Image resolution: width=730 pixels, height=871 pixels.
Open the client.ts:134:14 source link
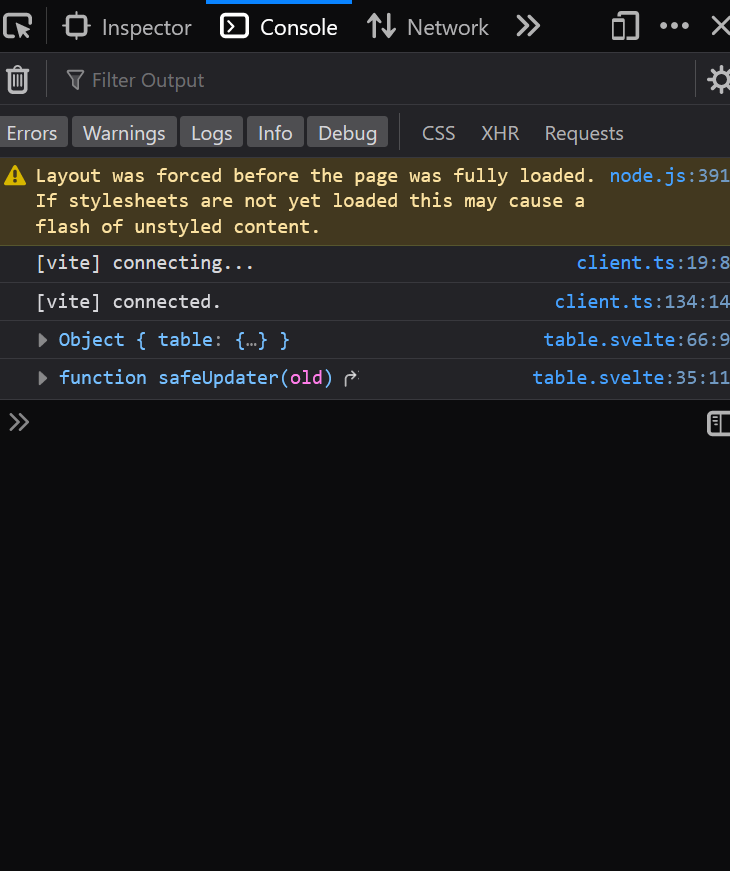tap(642, 301)
